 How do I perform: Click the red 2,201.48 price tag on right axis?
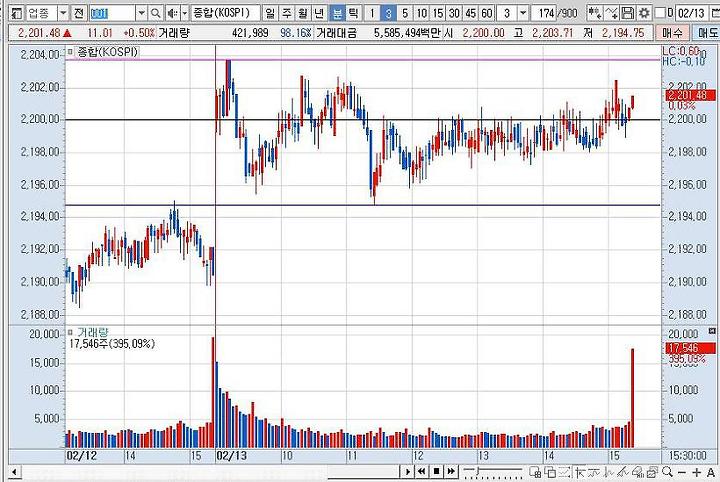[x=691, y=95]
